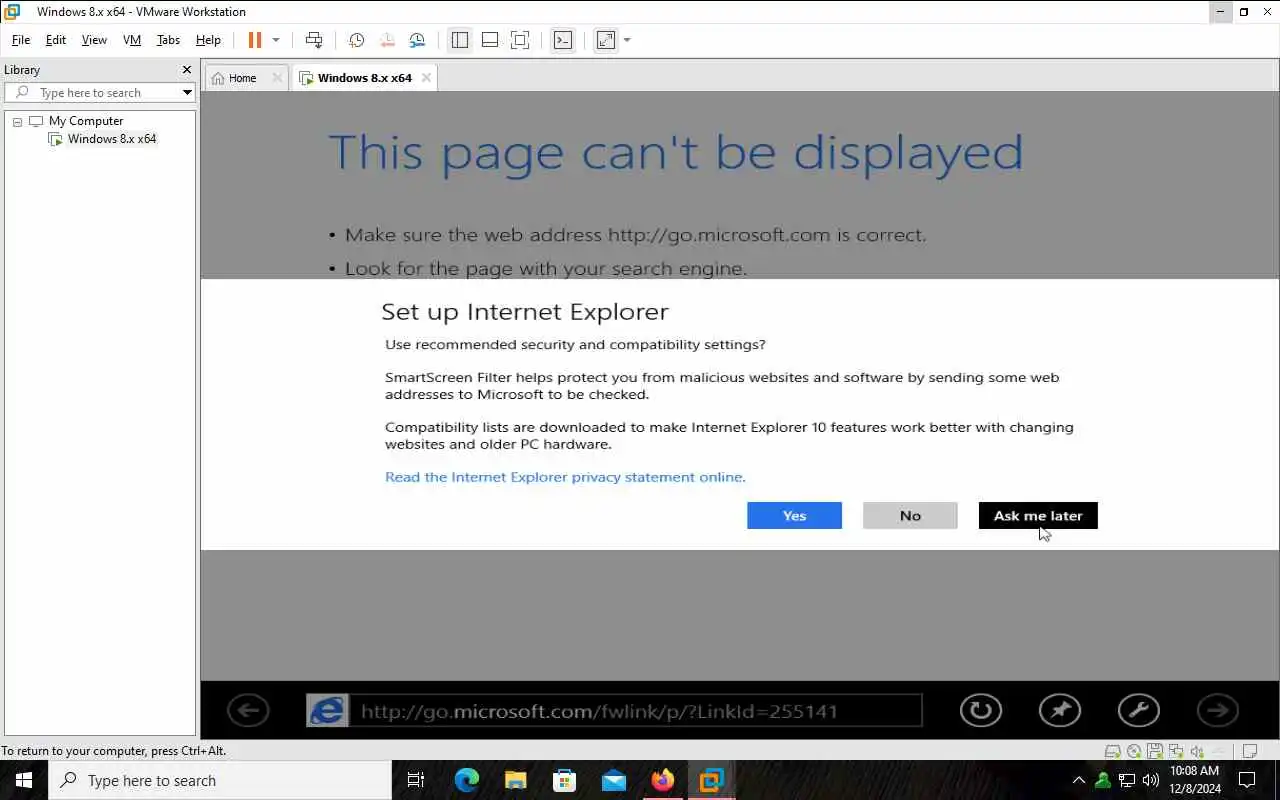Click No in Set up Internet Explorer
This screenshot has height=800, width=1280.
[910, 515]
